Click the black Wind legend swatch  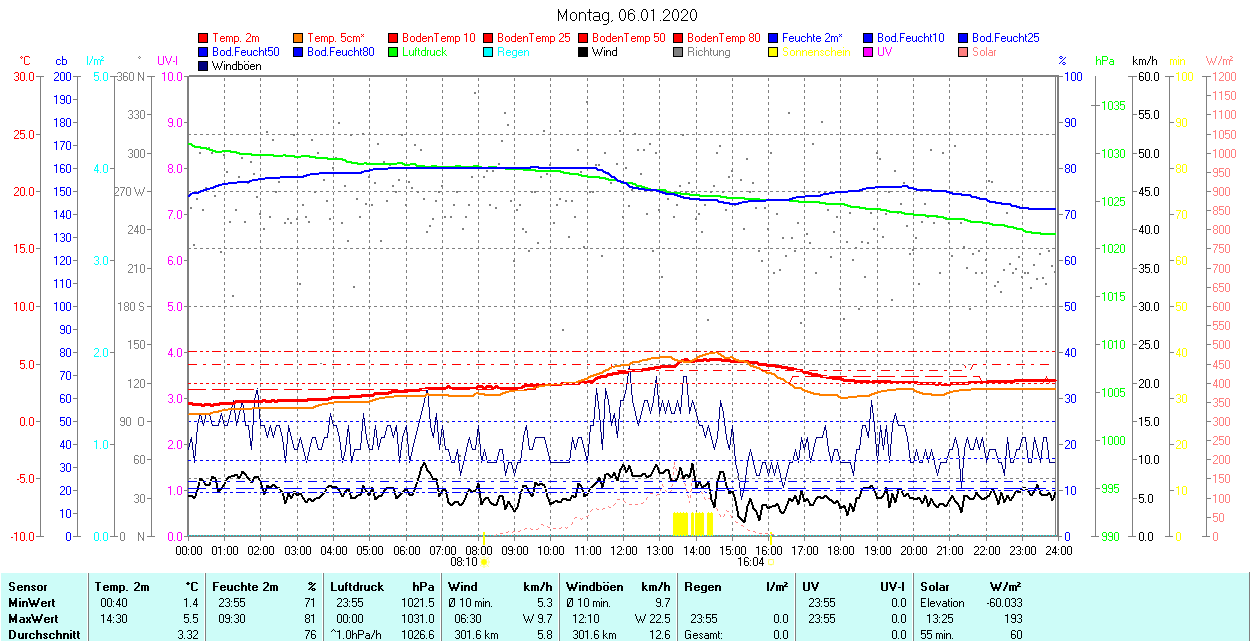583,52
